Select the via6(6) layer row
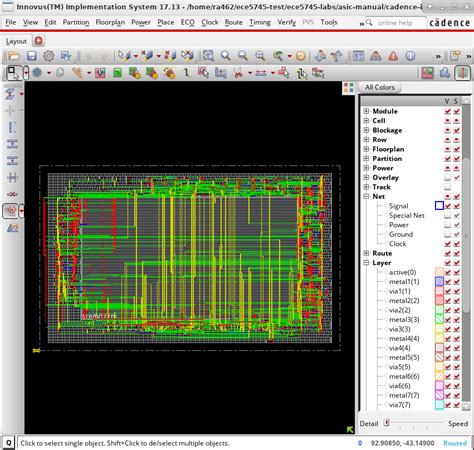This screenshot has height=450, width=474. pyautogui.click(x=400, y=386)
